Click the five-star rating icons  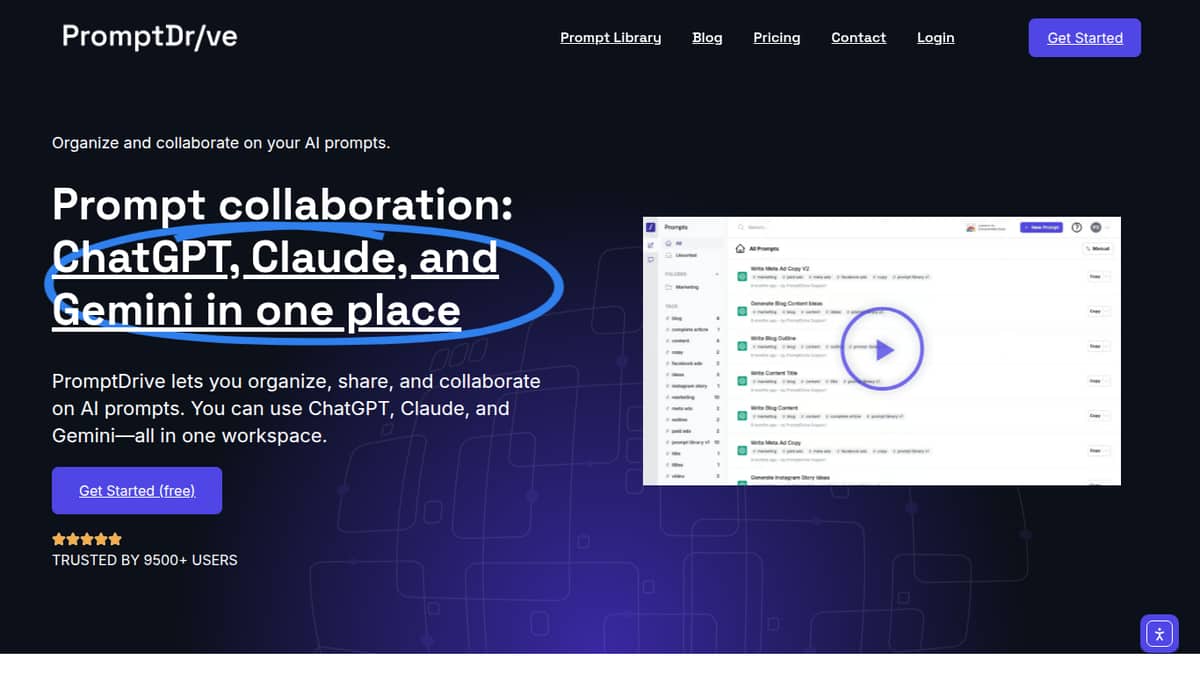(87, 539)
